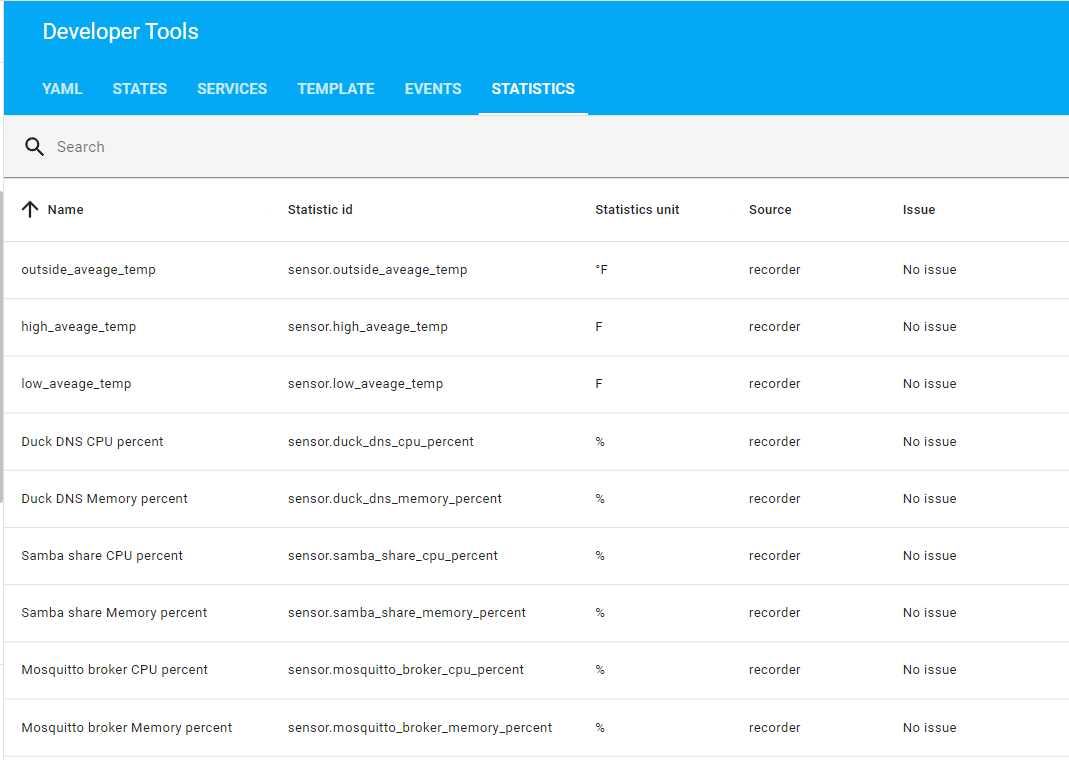This screenshot has height=760, width=1069.
Task: Click the search magnifier icon
Action: coord(34,147)
